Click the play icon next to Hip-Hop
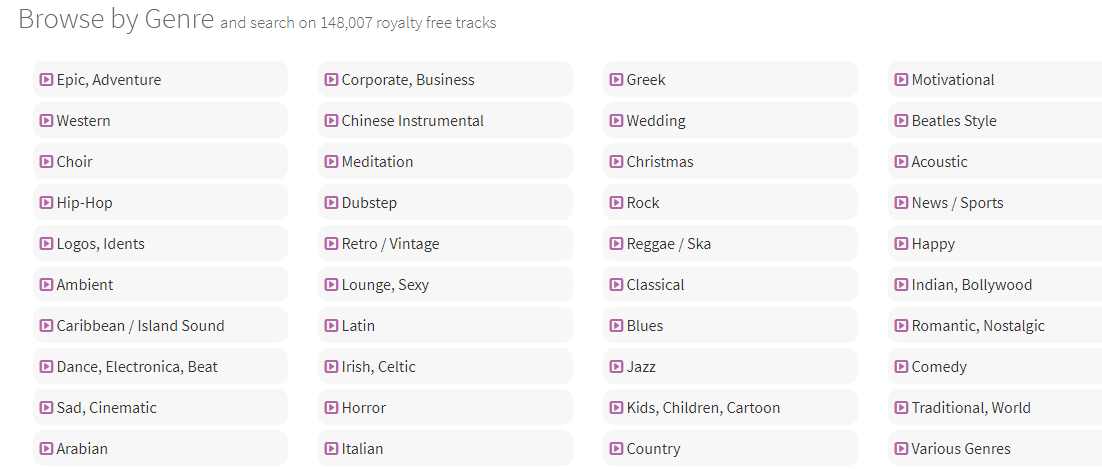This screenshot has width=1102, height=469. click(x=46, y=203)
